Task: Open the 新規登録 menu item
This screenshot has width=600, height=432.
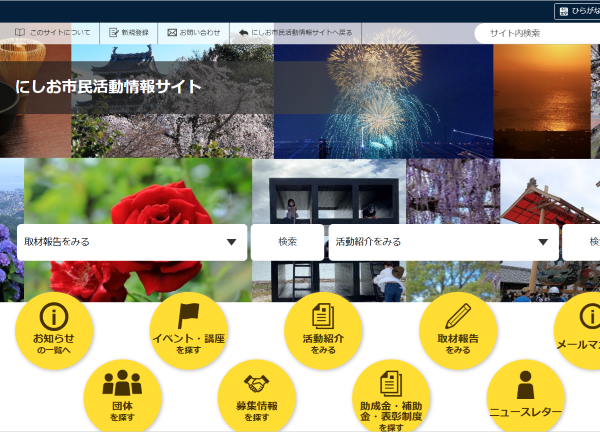Action: pos(129,33)
